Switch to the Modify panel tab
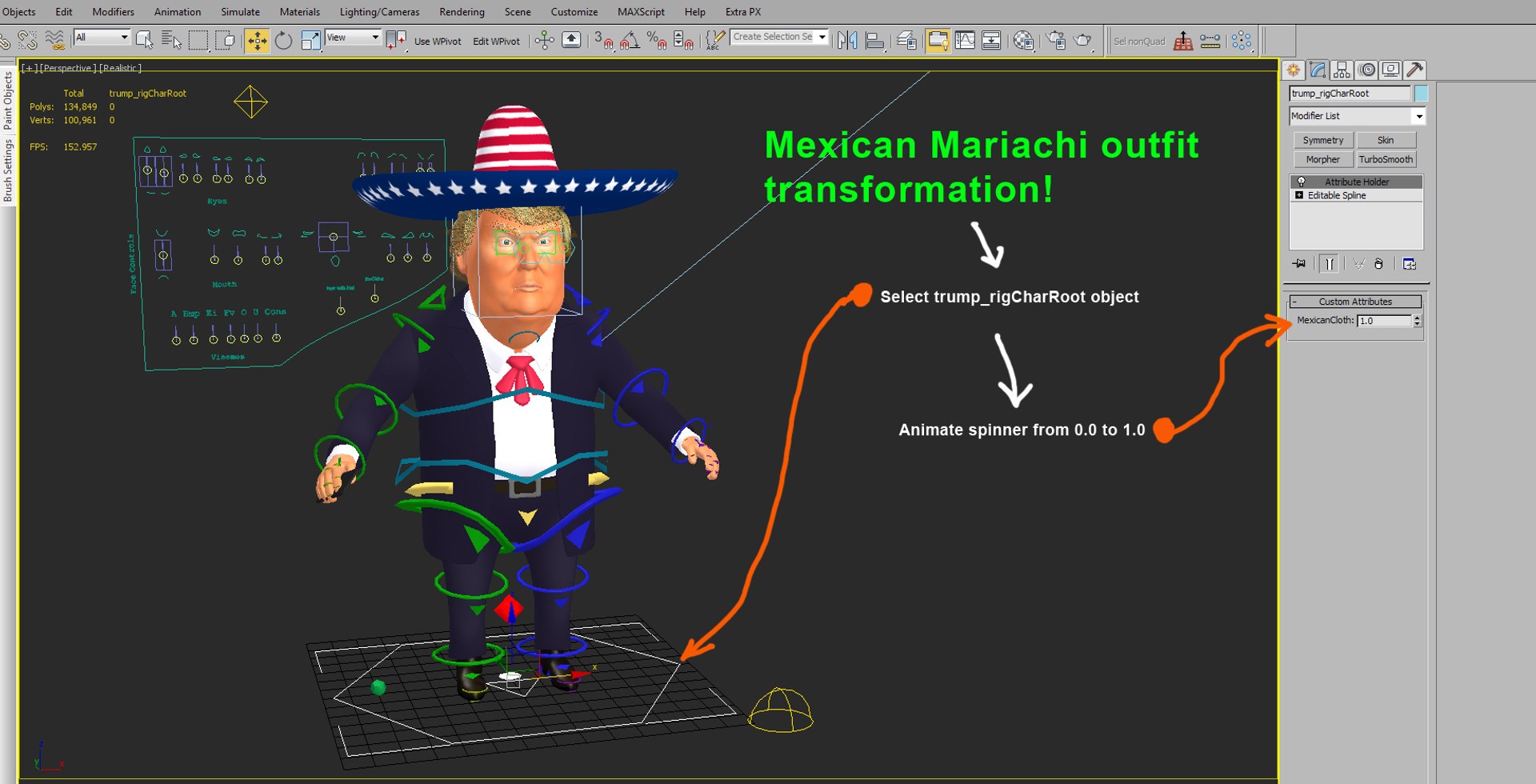The width and height of the screenshot is (1536, 784). 1318,70
